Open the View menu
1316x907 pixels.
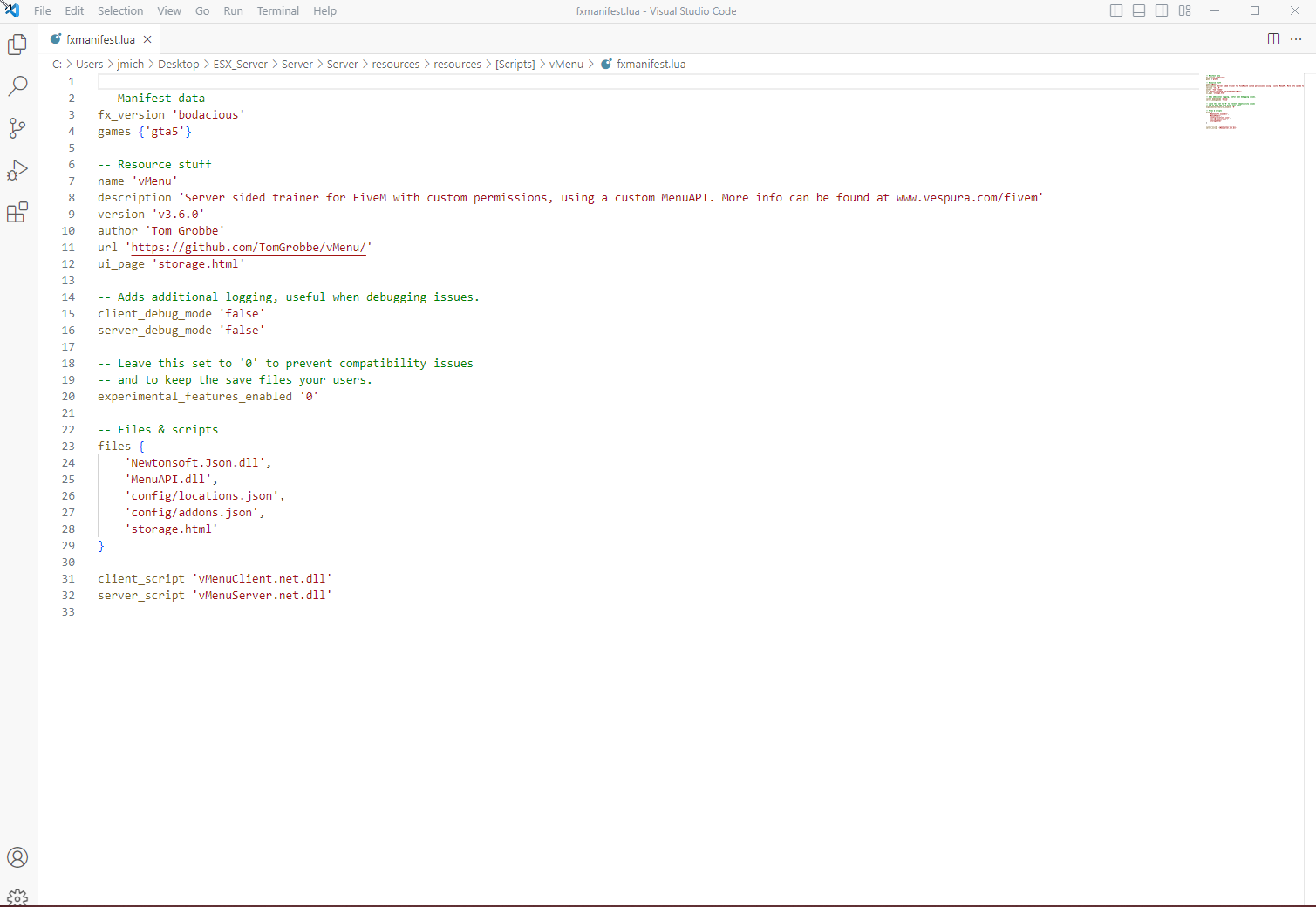(x=169, y=10)
